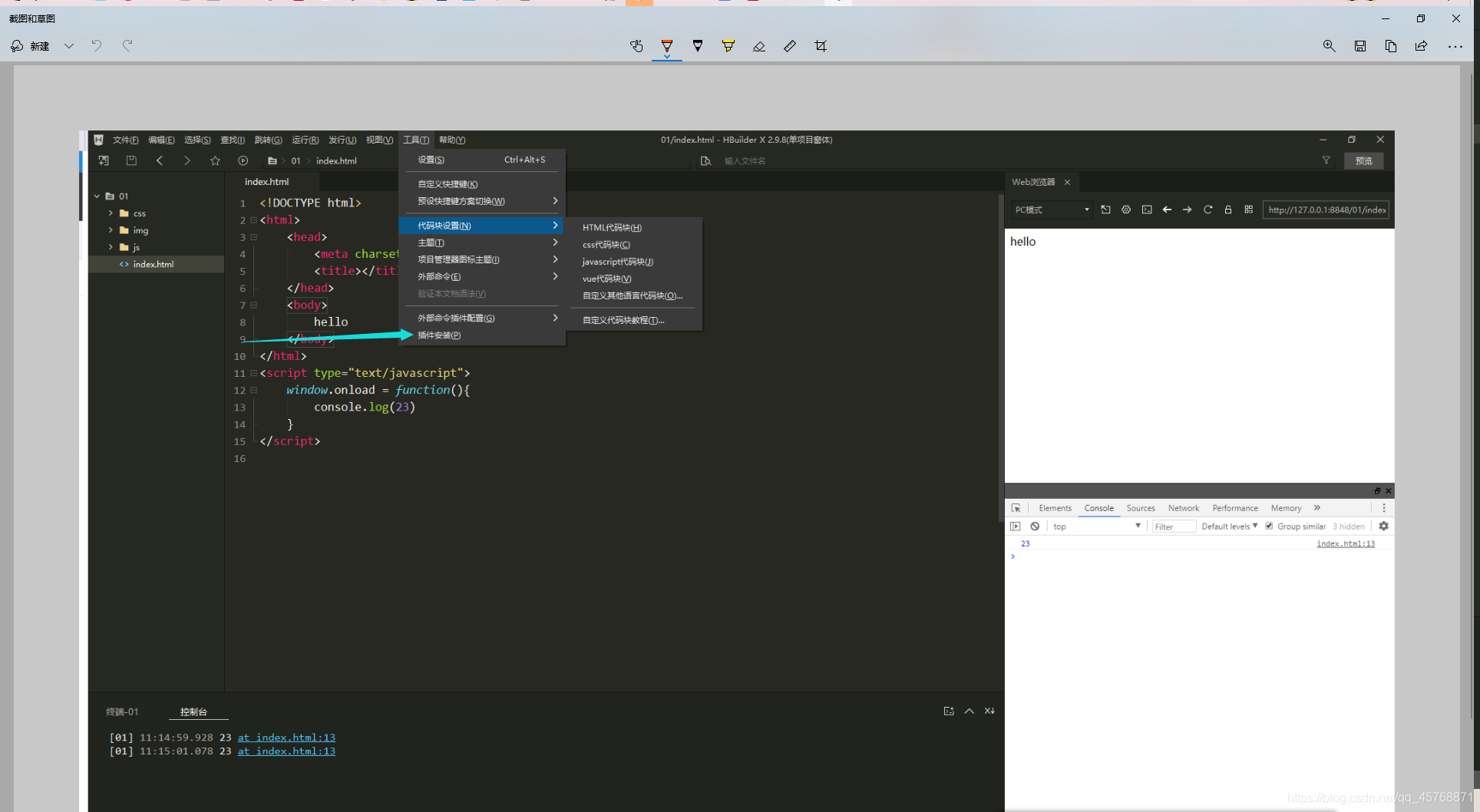This screenshot has height=812, width=1480.
Task: Click the HBuilder new file toolbar icon
Action: click(104, 160)
